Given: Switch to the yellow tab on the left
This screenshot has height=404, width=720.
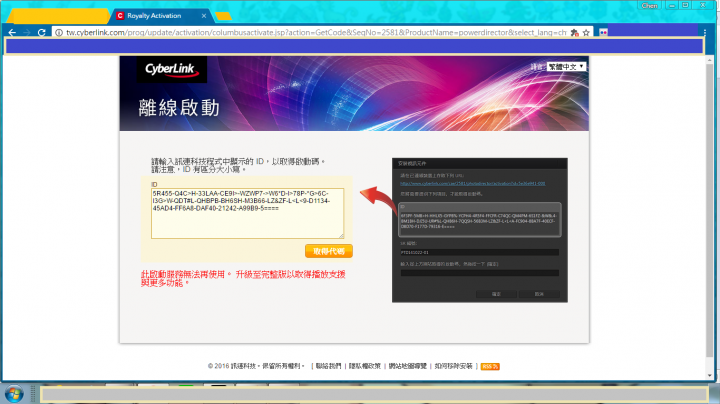Looking at the screenshot, I should click(57, 16).
